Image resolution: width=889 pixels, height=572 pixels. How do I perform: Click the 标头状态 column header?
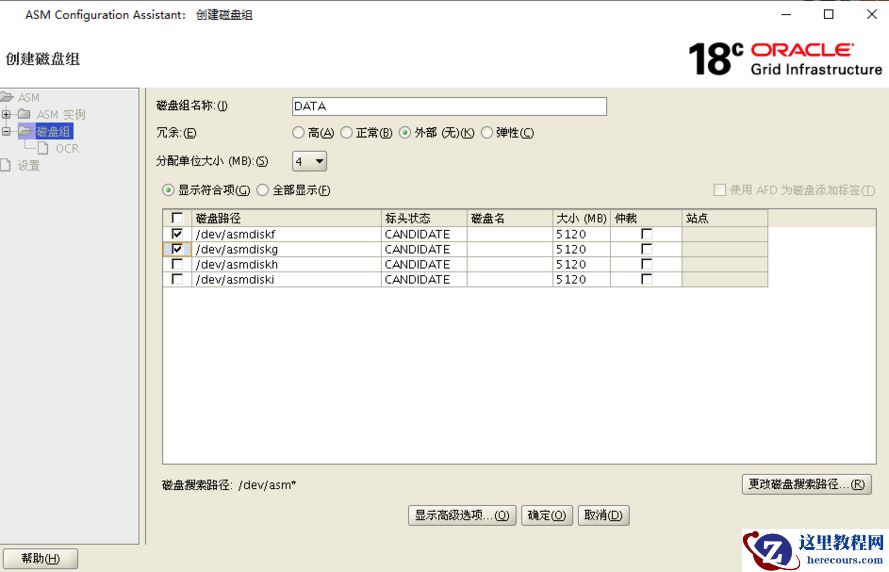tap(424, 218)
